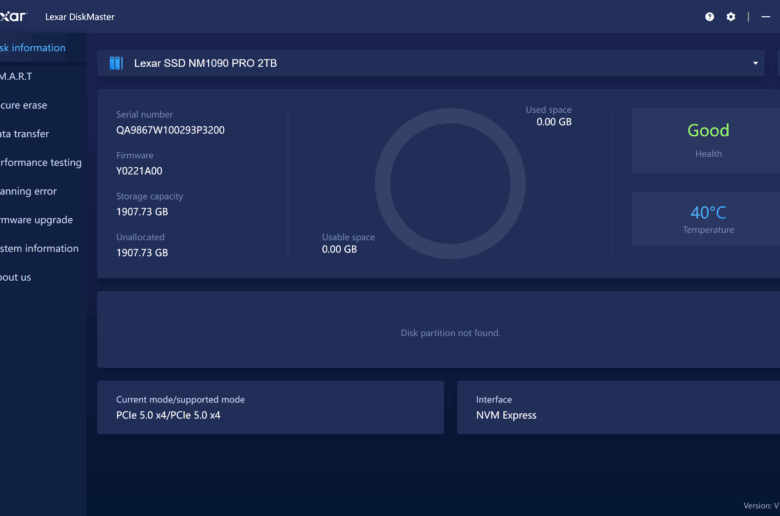Image resolution: width=780 pixels, height=516 pixels.
Task: Click the Used space 0.00 GB value
Action: [554, 122]
